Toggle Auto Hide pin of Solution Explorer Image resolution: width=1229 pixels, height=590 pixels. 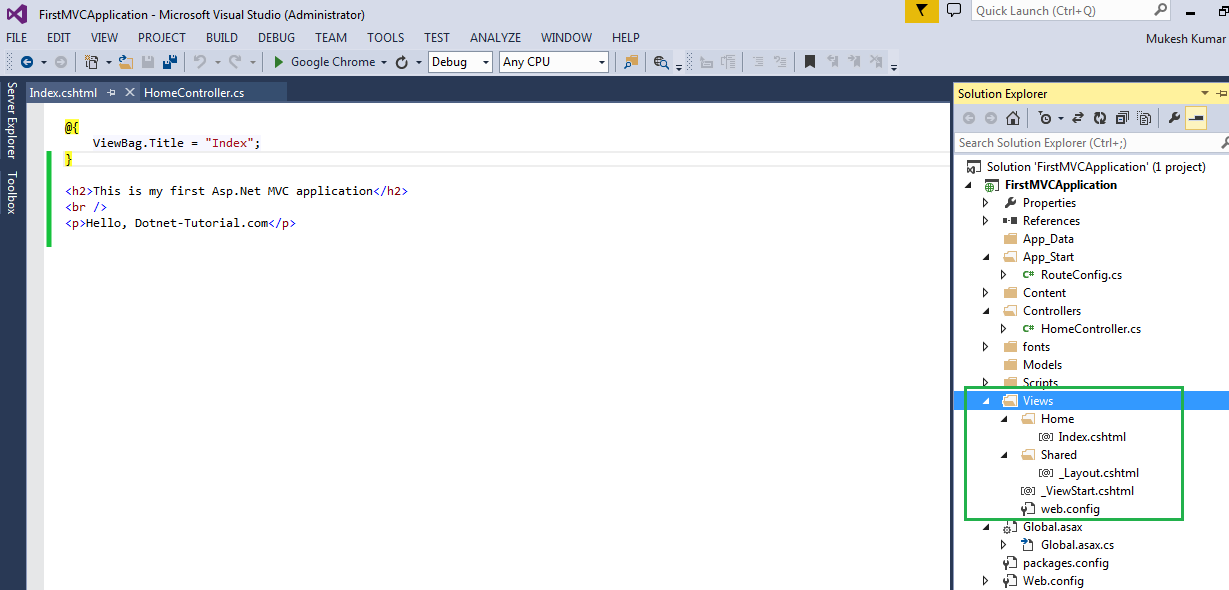click(1222, 93)
